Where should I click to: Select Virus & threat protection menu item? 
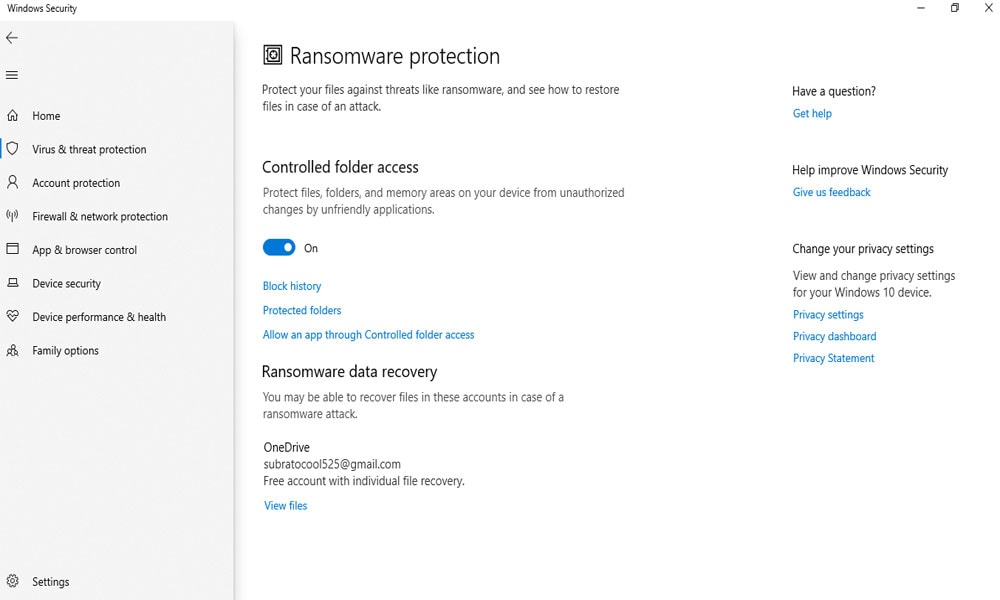point(89,149)
